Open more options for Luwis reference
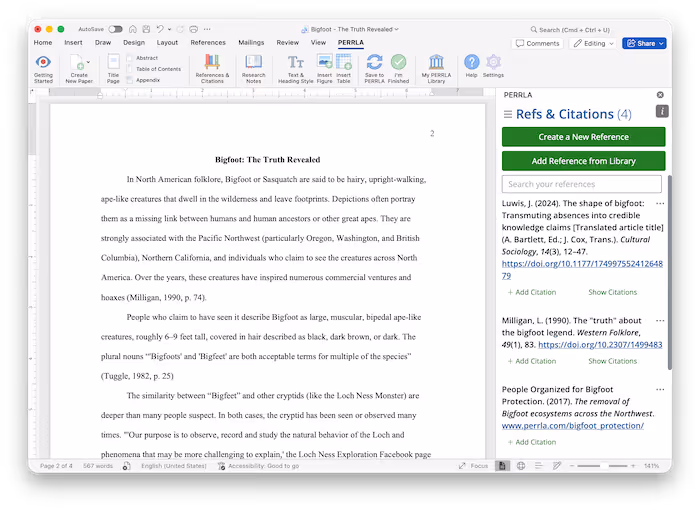 (x=660, y=204)
